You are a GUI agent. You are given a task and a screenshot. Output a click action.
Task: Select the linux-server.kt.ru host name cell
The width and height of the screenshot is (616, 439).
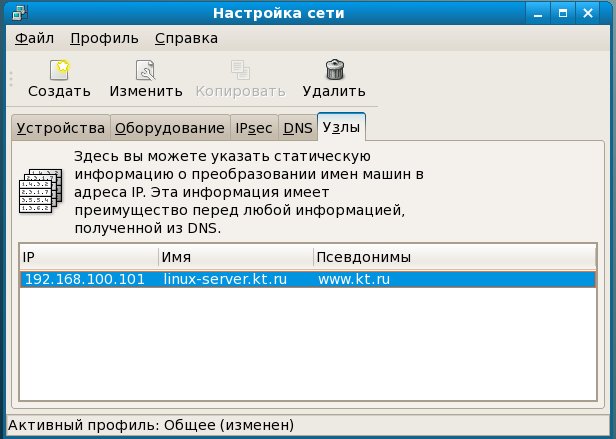coord(225,279)
